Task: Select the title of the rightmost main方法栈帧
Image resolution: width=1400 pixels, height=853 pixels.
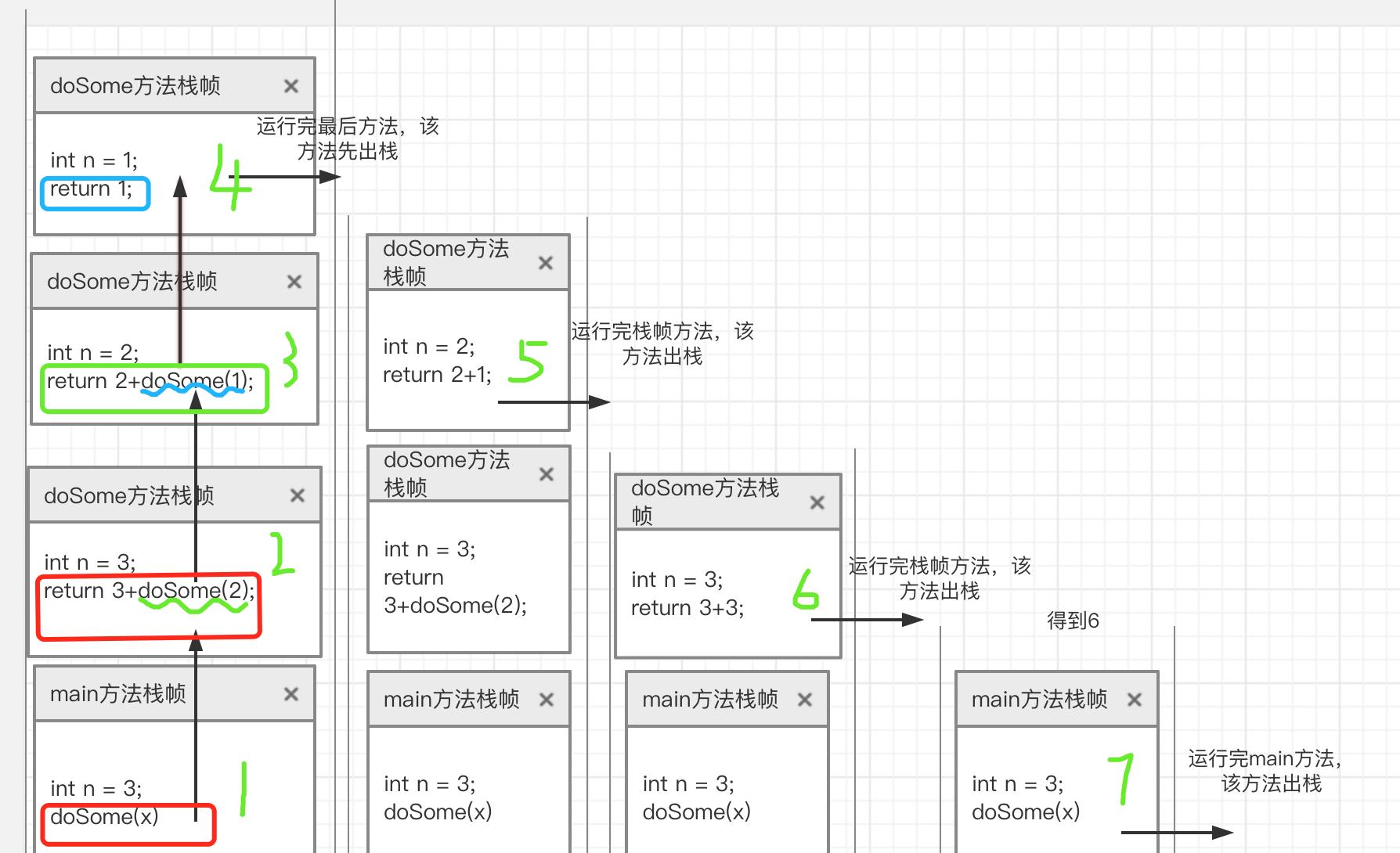Action: click(x=1040, y=699)
